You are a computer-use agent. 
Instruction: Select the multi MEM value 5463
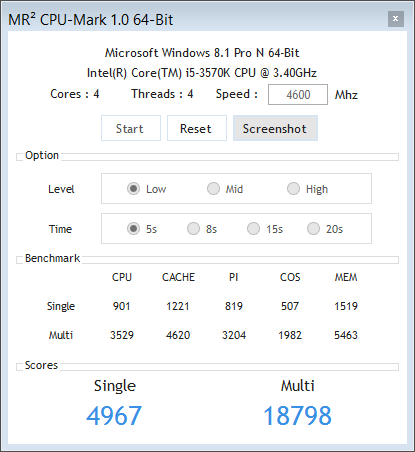coord(346,335)
